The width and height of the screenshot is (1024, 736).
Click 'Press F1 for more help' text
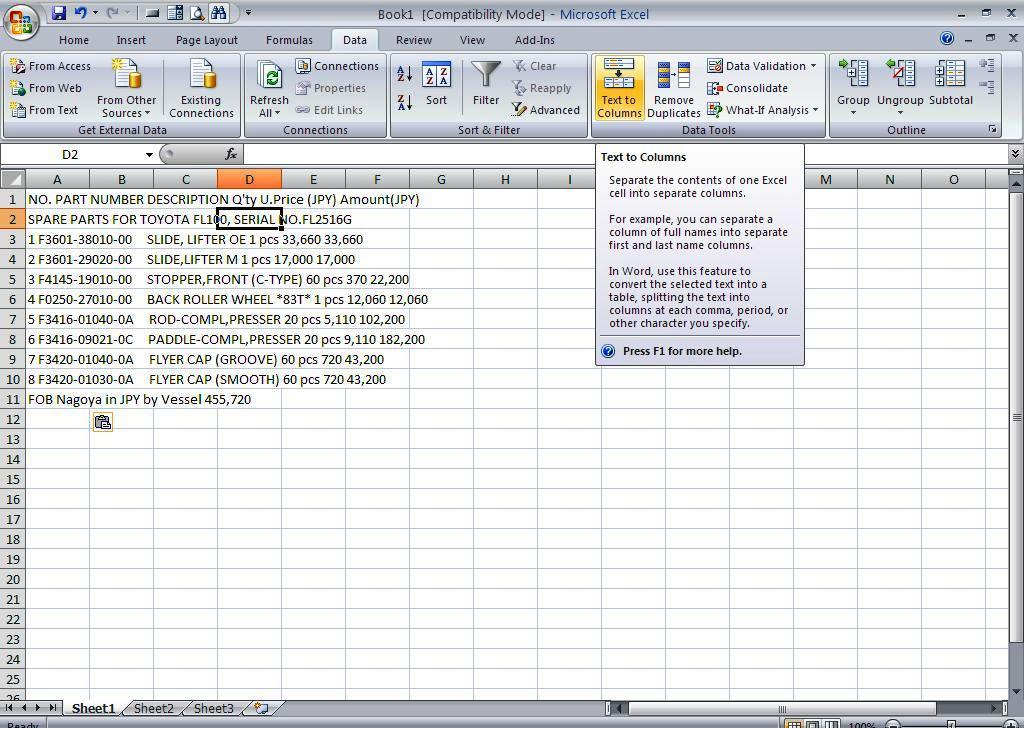click(682, 351)
